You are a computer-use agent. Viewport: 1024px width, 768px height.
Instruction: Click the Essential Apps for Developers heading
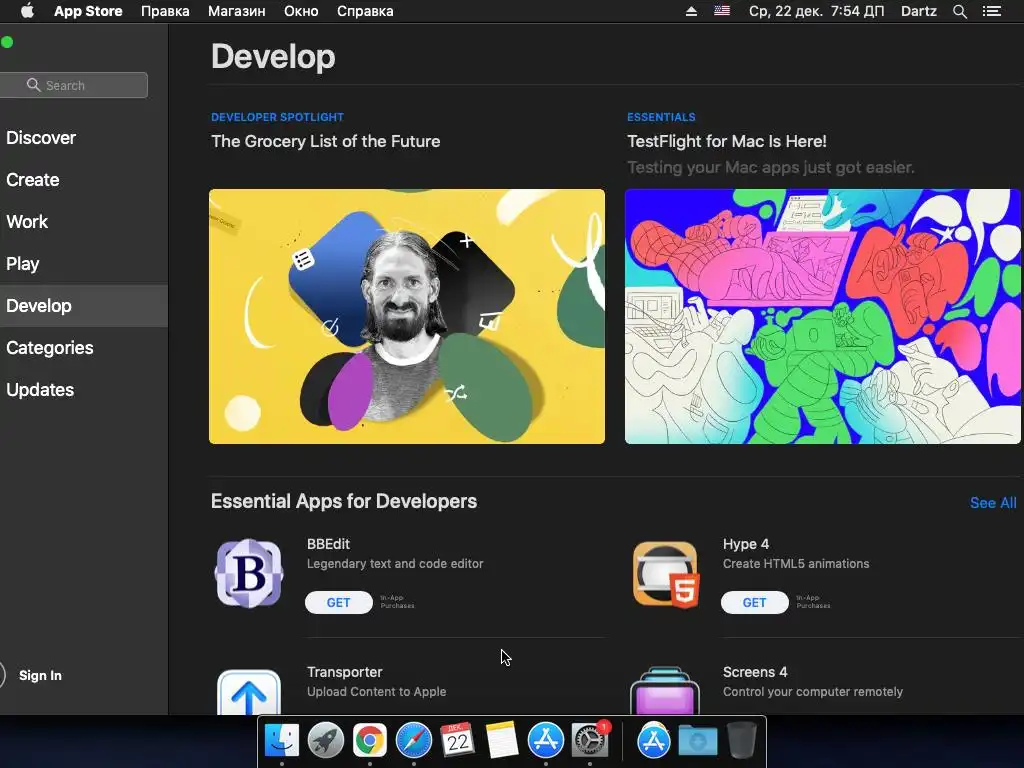pos(344,501)
